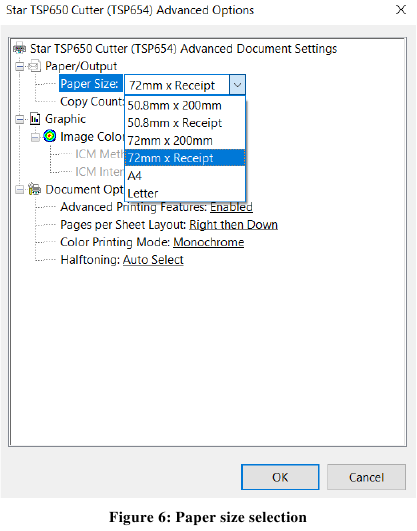This screenshot has width=417, height=531.
Task: Choose 50.8mm x 200mm paper size
Action: [185, 106]
